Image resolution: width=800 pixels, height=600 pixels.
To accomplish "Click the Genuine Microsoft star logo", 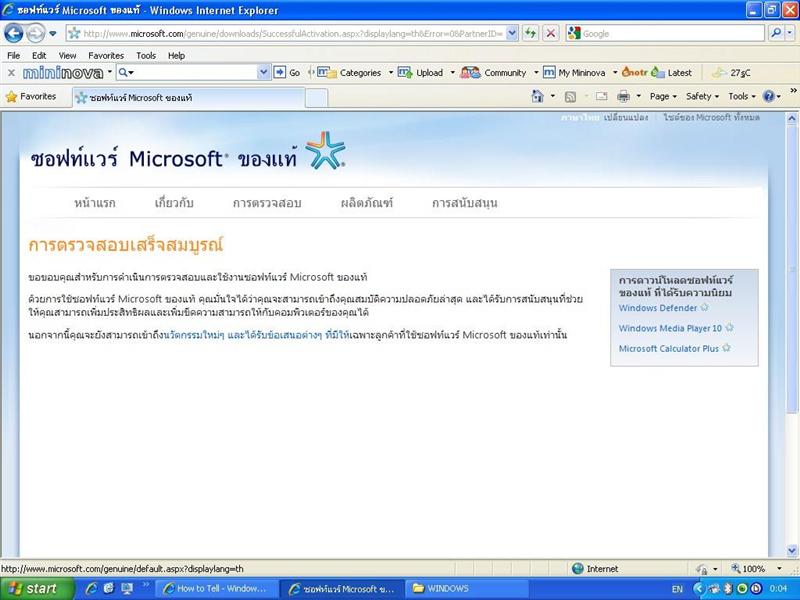I will pyautogui.click(x=325, y=151).
